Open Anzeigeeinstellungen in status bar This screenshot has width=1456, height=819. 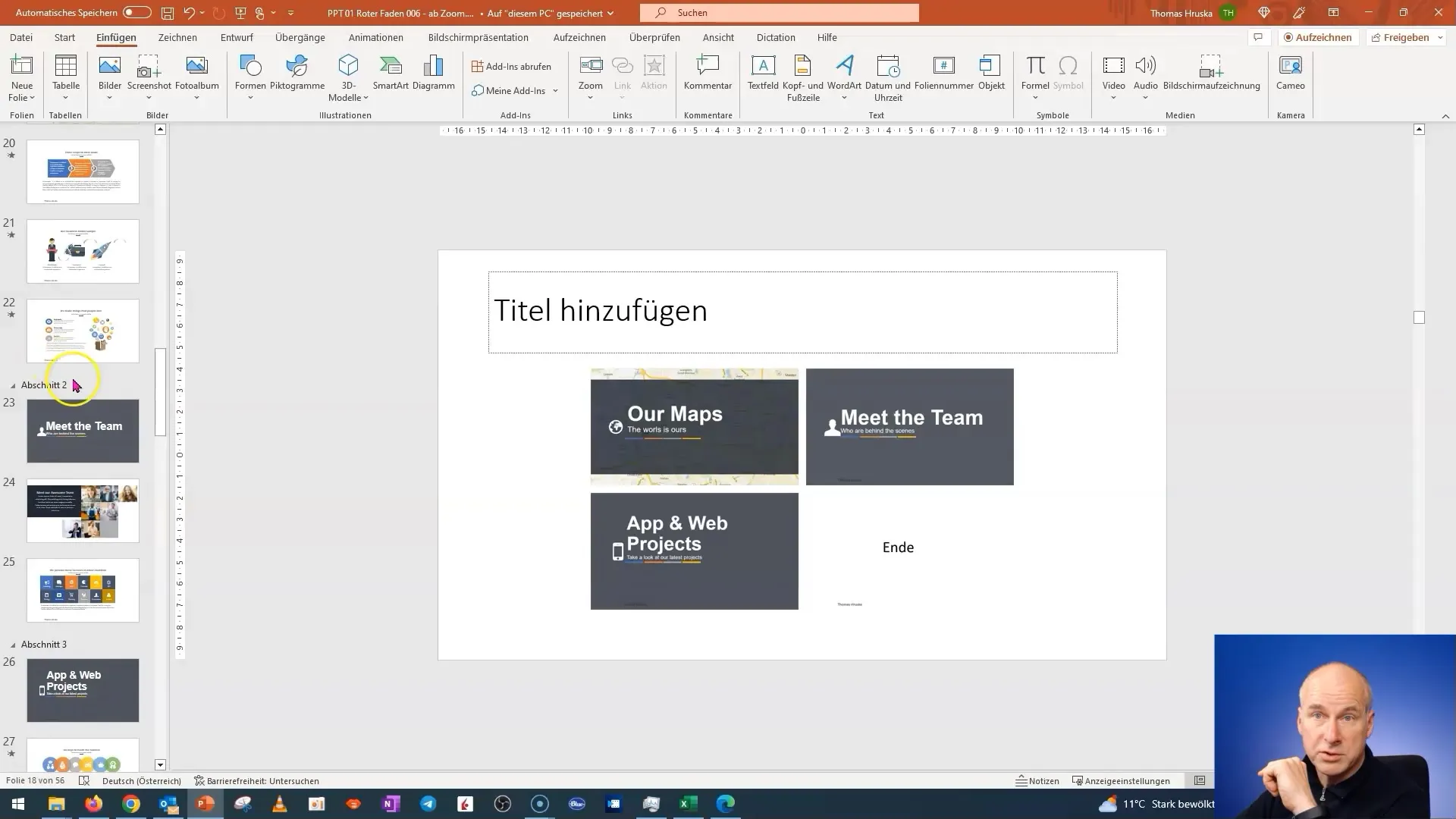coord(1121,780)
